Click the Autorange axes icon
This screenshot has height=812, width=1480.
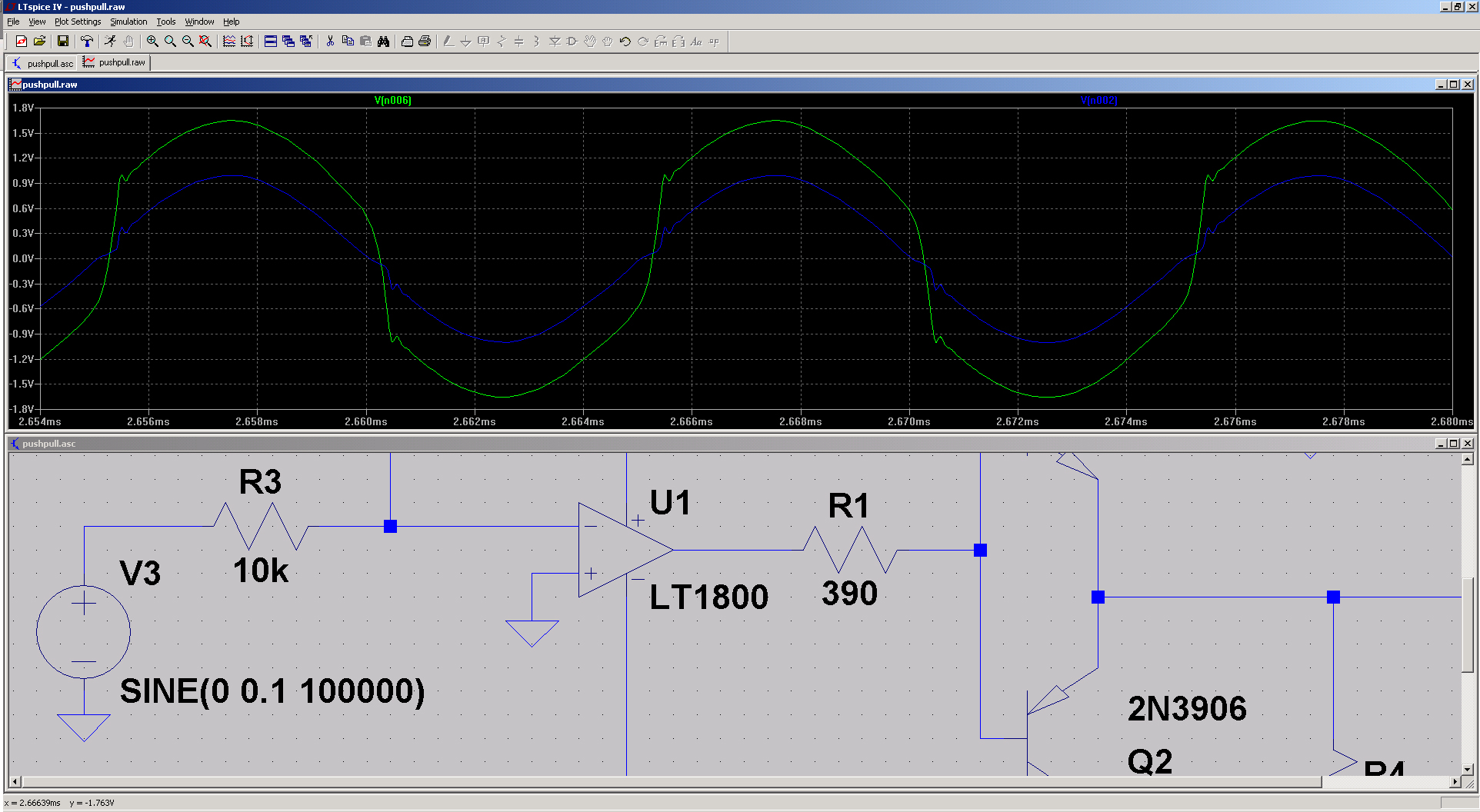[247, 42]
